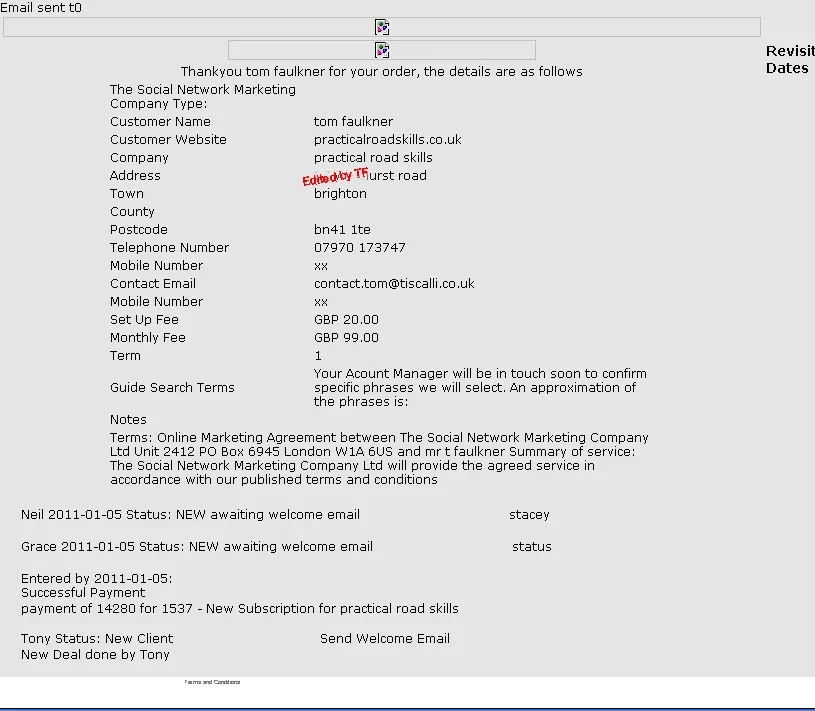Click the 'Guide Search Terms' label
Viewport: 815px width, 711px height.
172,388
